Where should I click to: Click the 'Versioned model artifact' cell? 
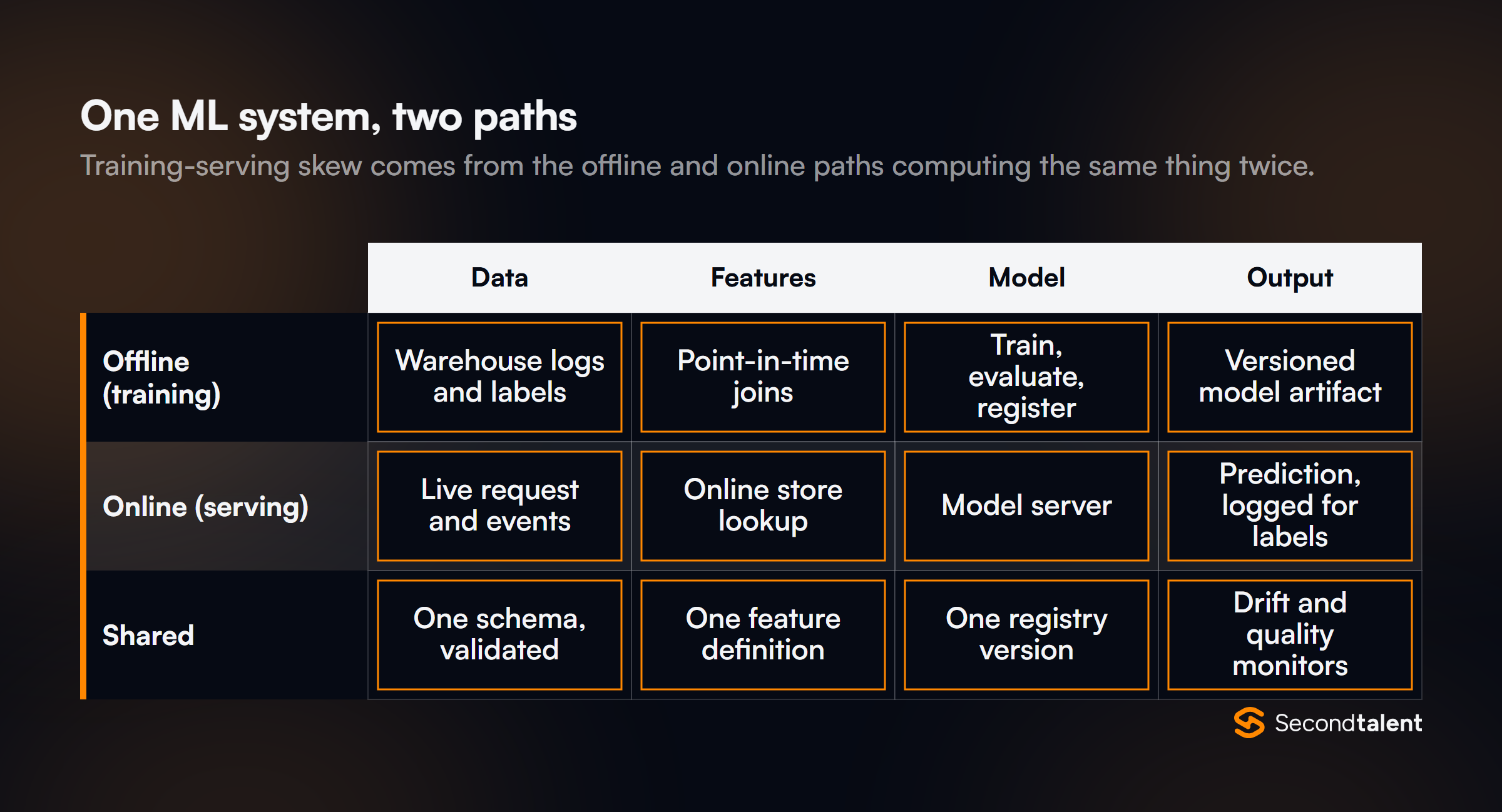pyautogui.click(x=1290, y=377)
